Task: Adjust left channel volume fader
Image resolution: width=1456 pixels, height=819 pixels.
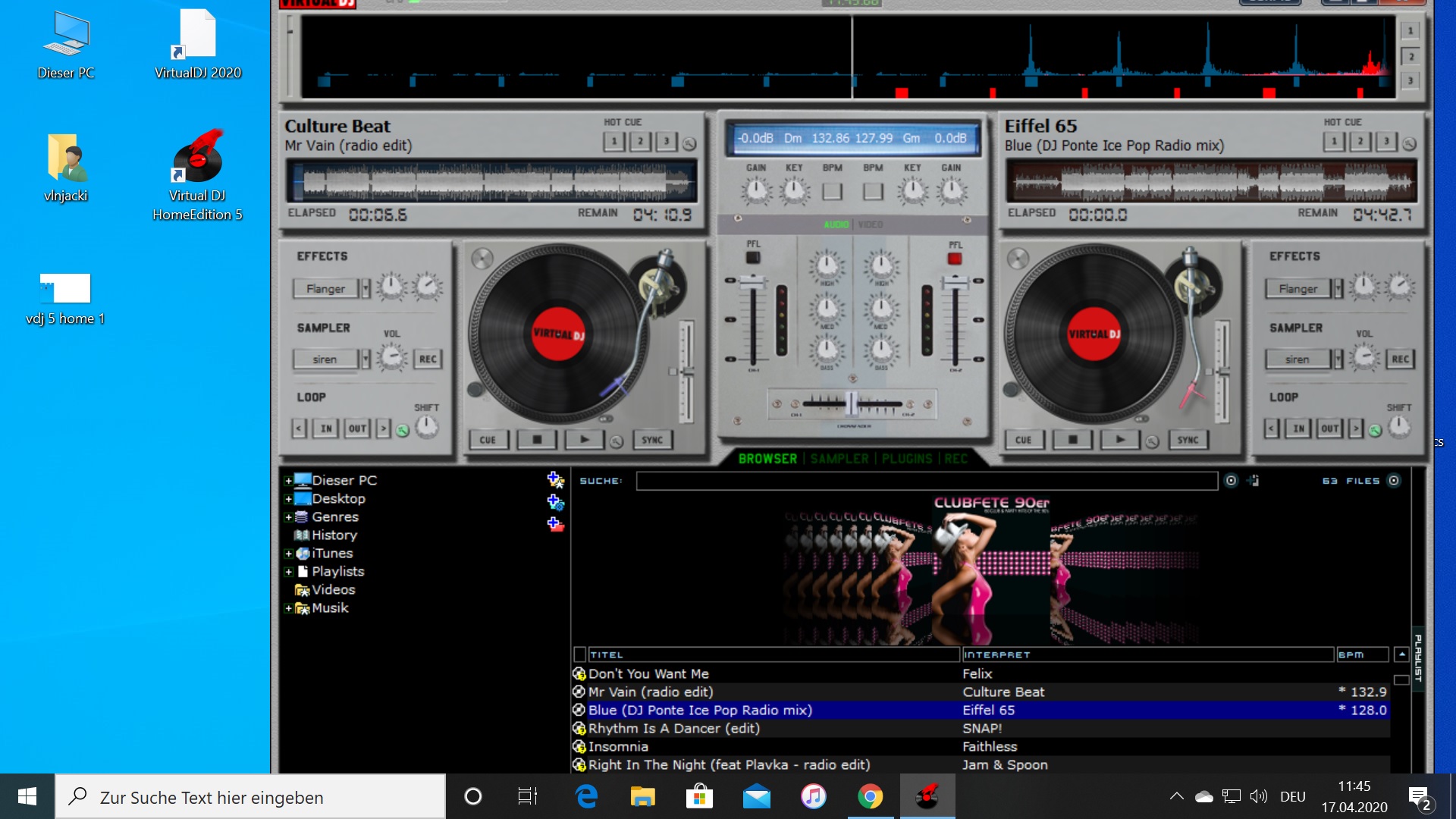Action: coord(753,283)
